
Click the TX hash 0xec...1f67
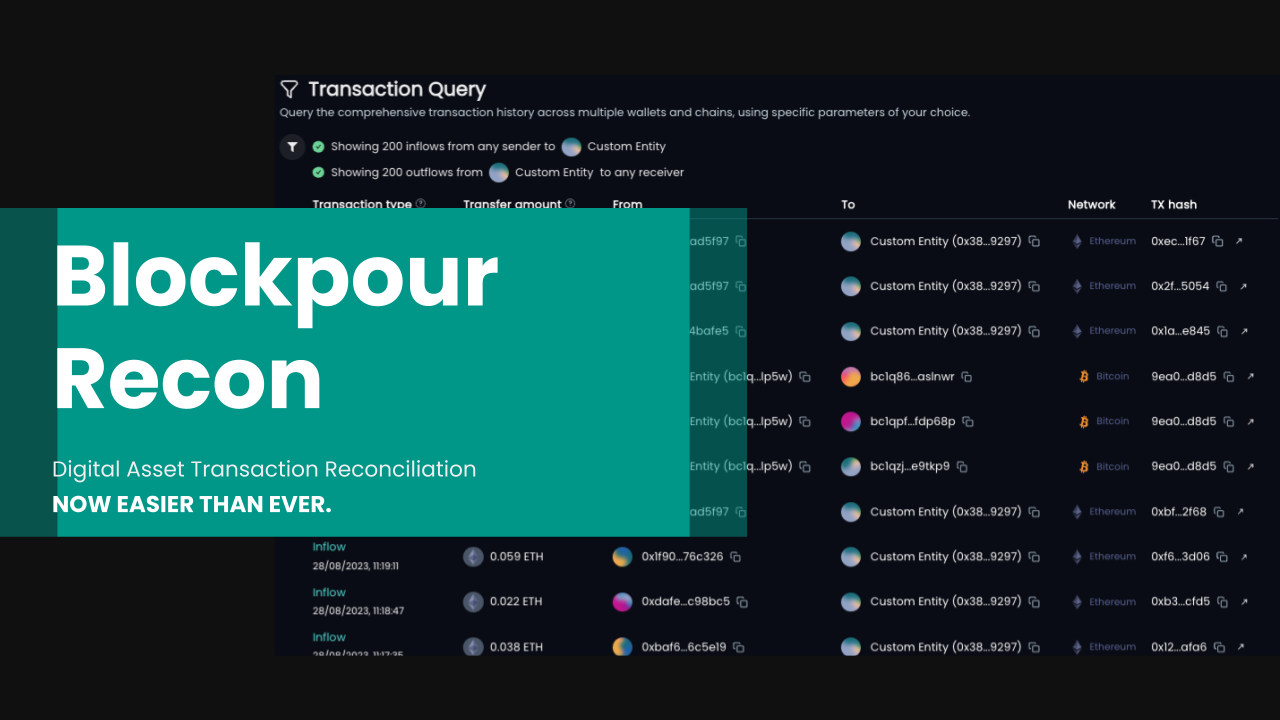[x=1179, y=241]
